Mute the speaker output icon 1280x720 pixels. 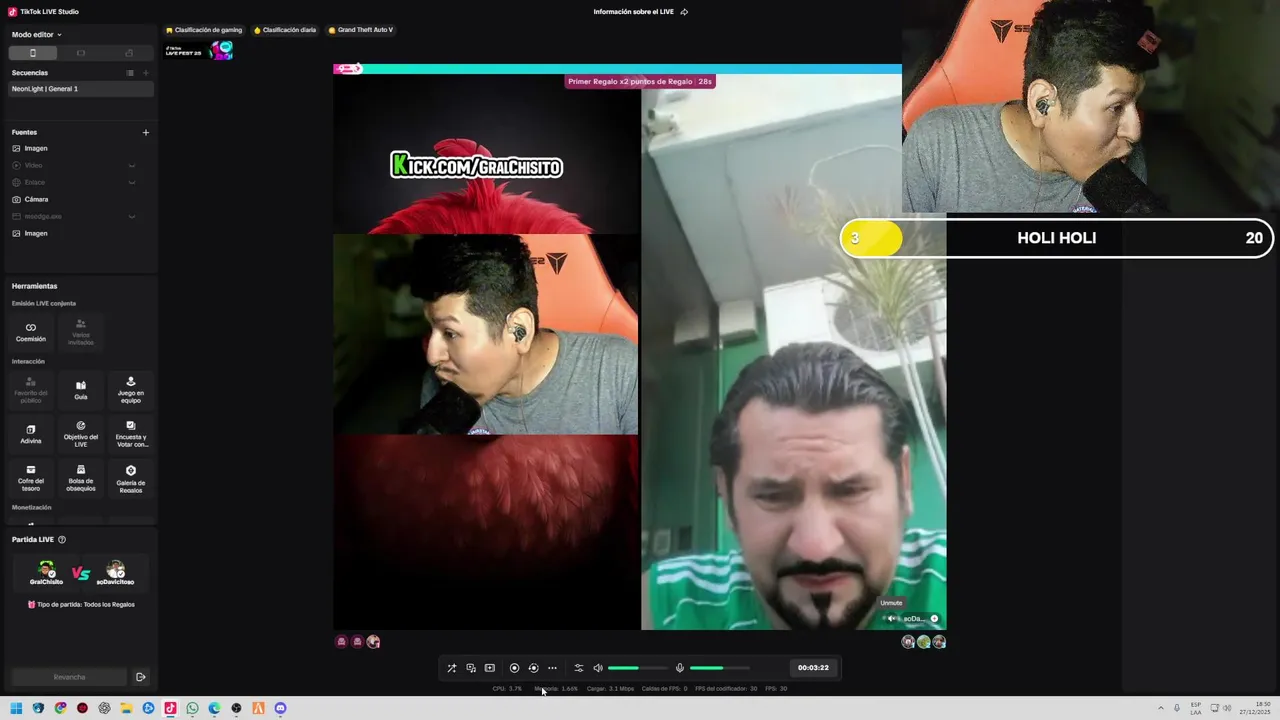click(x=598, y=668)
